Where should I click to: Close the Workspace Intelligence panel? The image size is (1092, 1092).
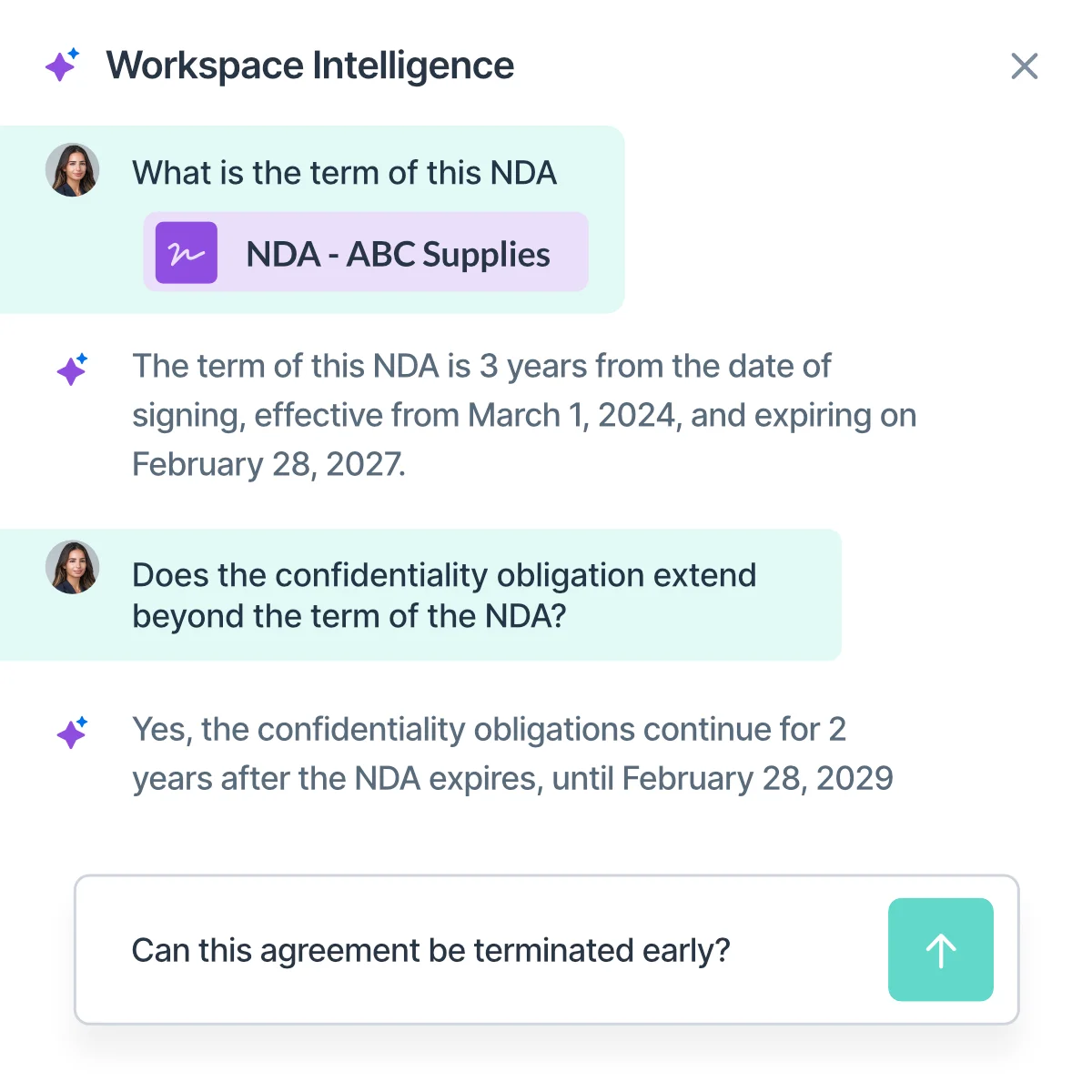(1025, 66)
